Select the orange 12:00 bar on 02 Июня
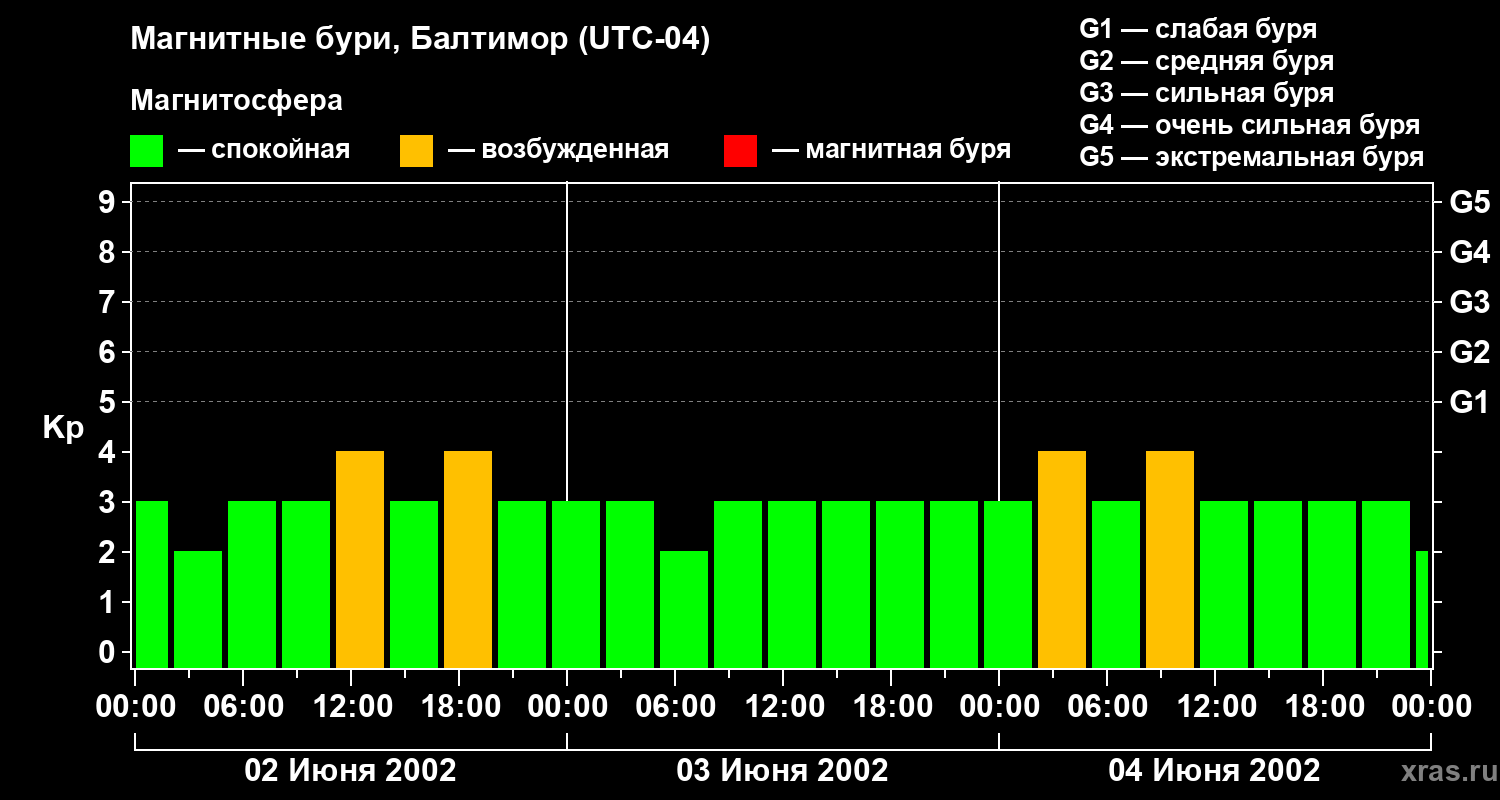This screenshot has width=1500, height=800. tap(360, 560)
